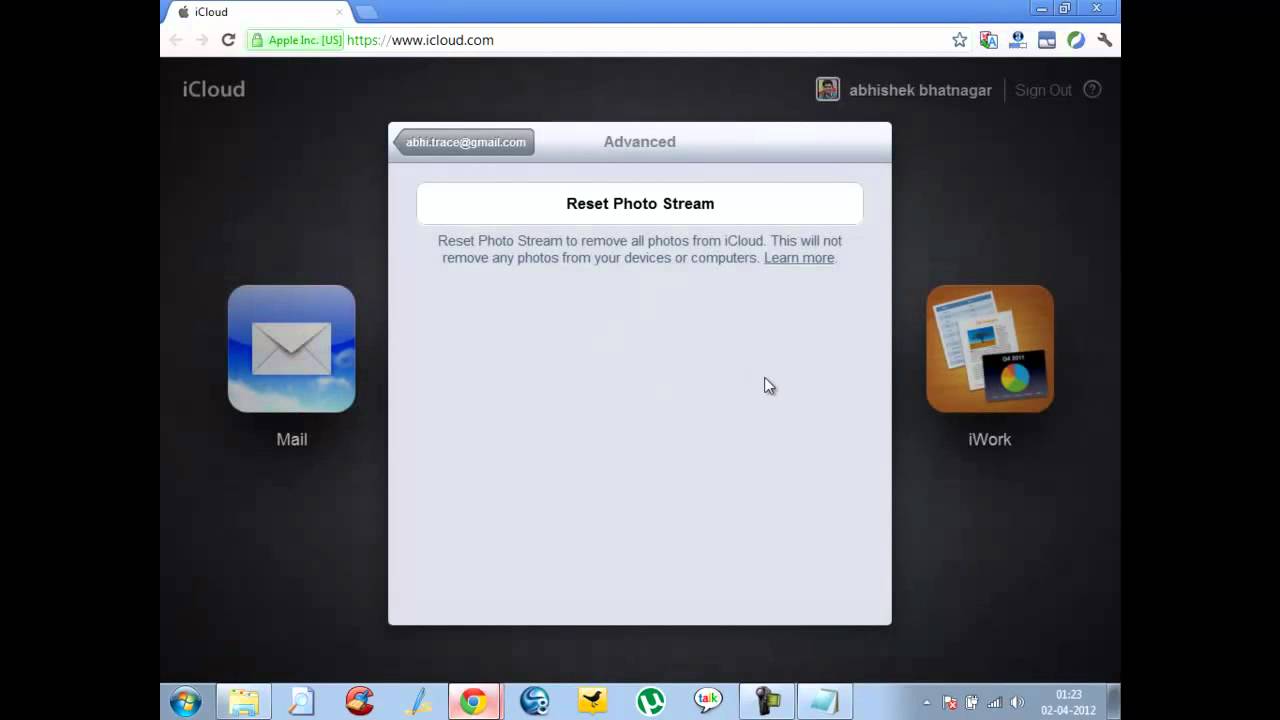This screenshot has width=1280, height=720.
Task: Click the abhishek bhatnagar account name
Action: 920,90
